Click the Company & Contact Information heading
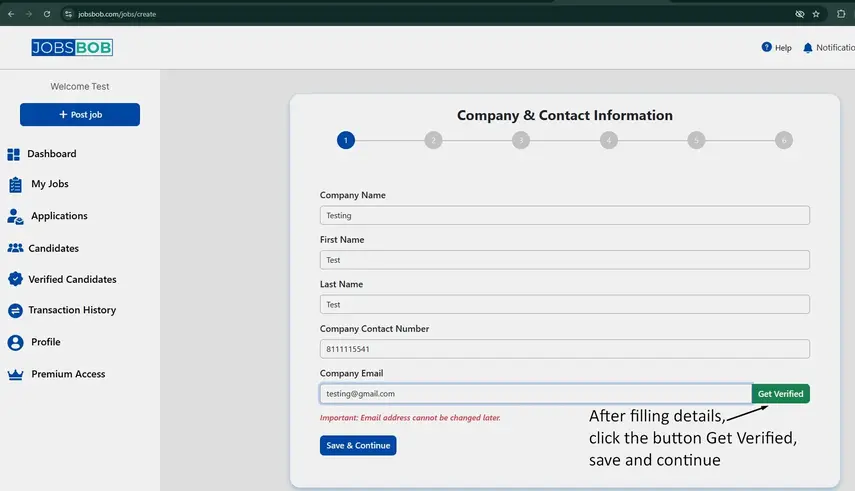 tap(564, 116)
